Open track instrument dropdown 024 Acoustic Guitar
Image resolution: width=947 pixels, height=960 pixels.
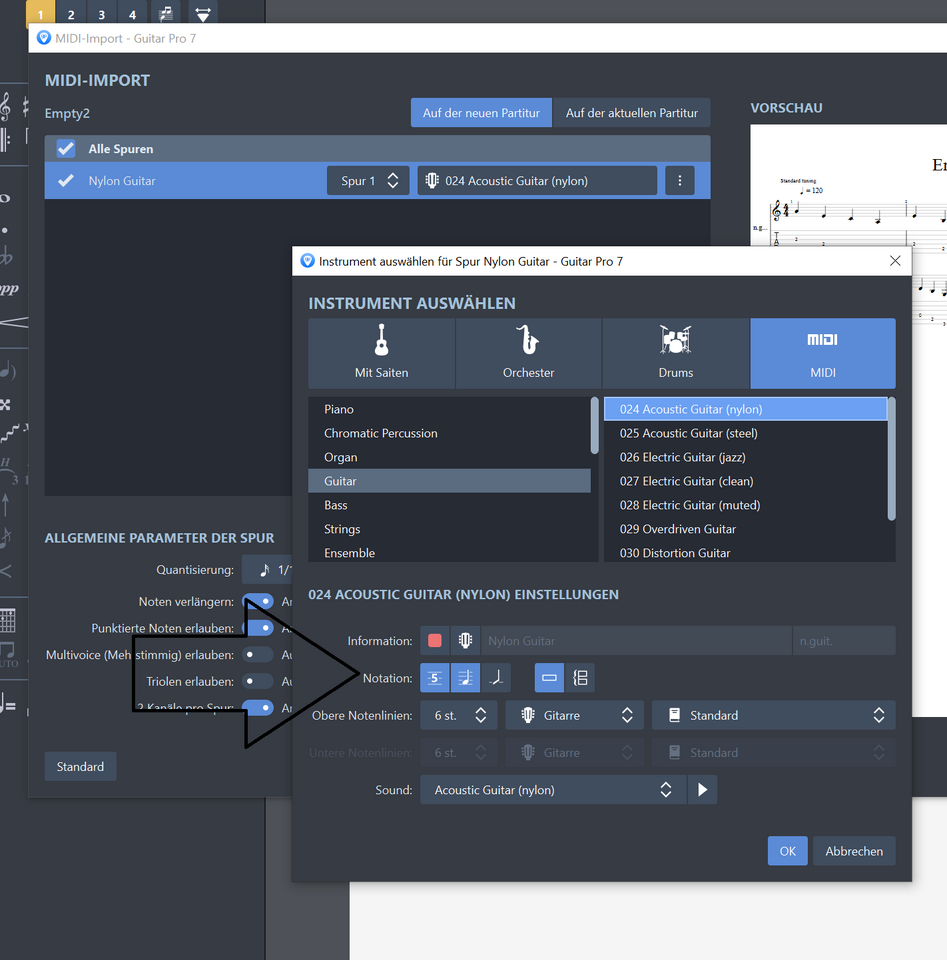[x=537, y=181]
